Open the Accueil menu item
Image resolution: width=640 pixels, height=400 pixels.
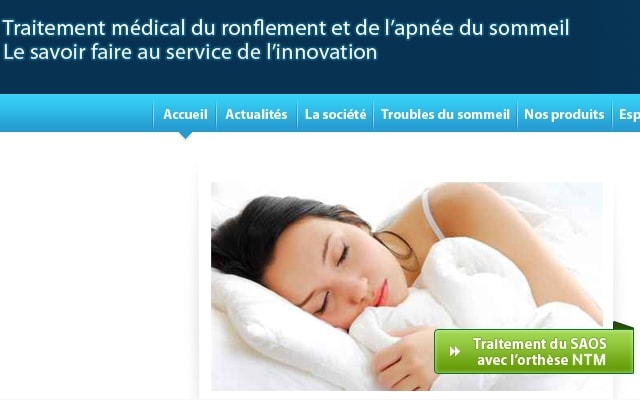click(x=185, y=114)
